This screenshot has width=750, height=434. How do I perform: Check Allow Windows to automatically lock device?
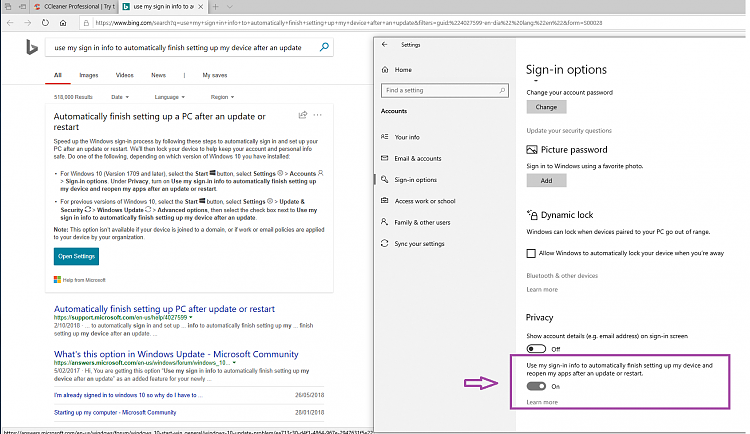pyautogui.click(x=531, y=253)
